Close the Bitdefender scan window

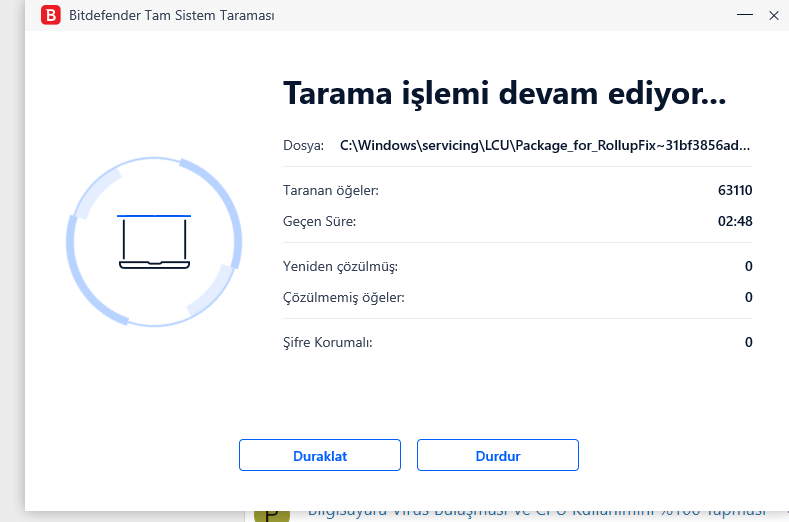tap(774, 16)
